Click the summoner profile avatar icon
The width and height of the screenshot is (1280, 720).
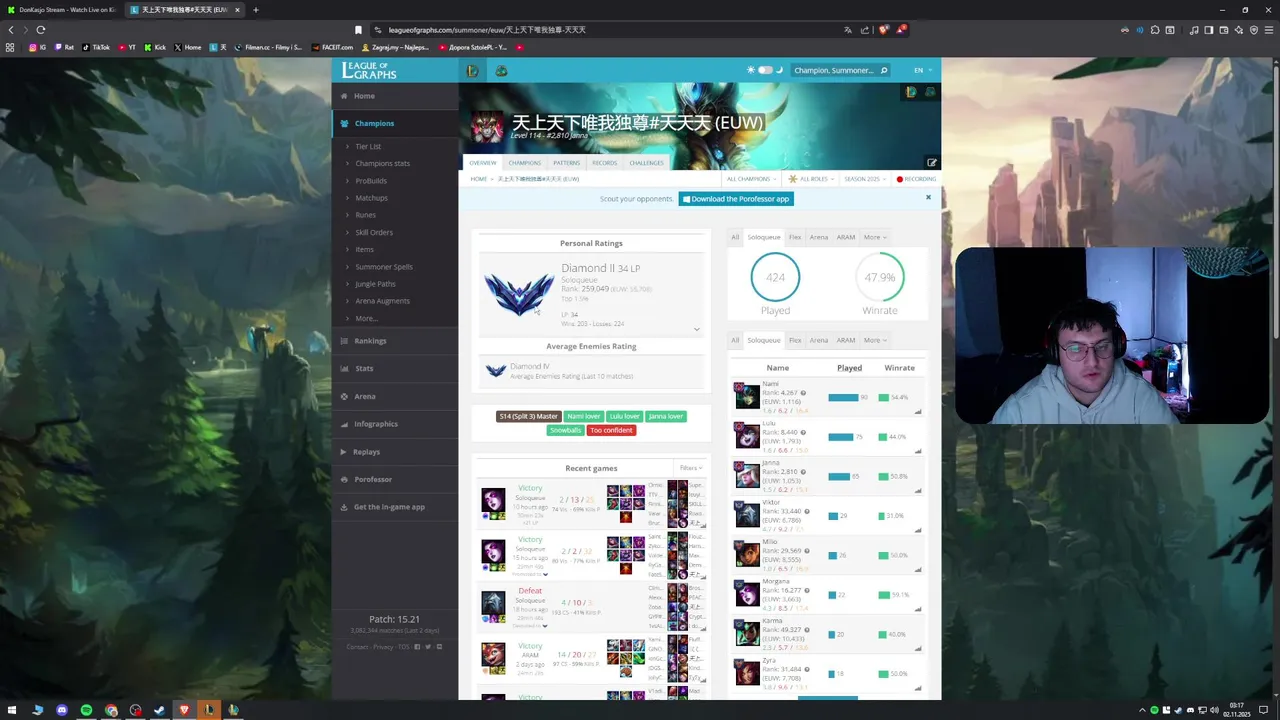[x=487, y=127]
